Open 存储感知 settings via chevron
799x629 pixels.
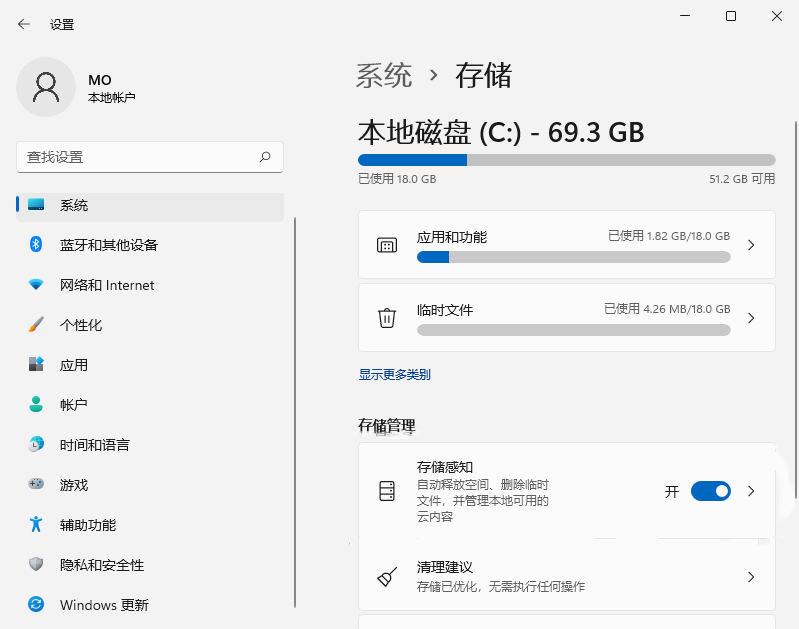tap(751, 491)
